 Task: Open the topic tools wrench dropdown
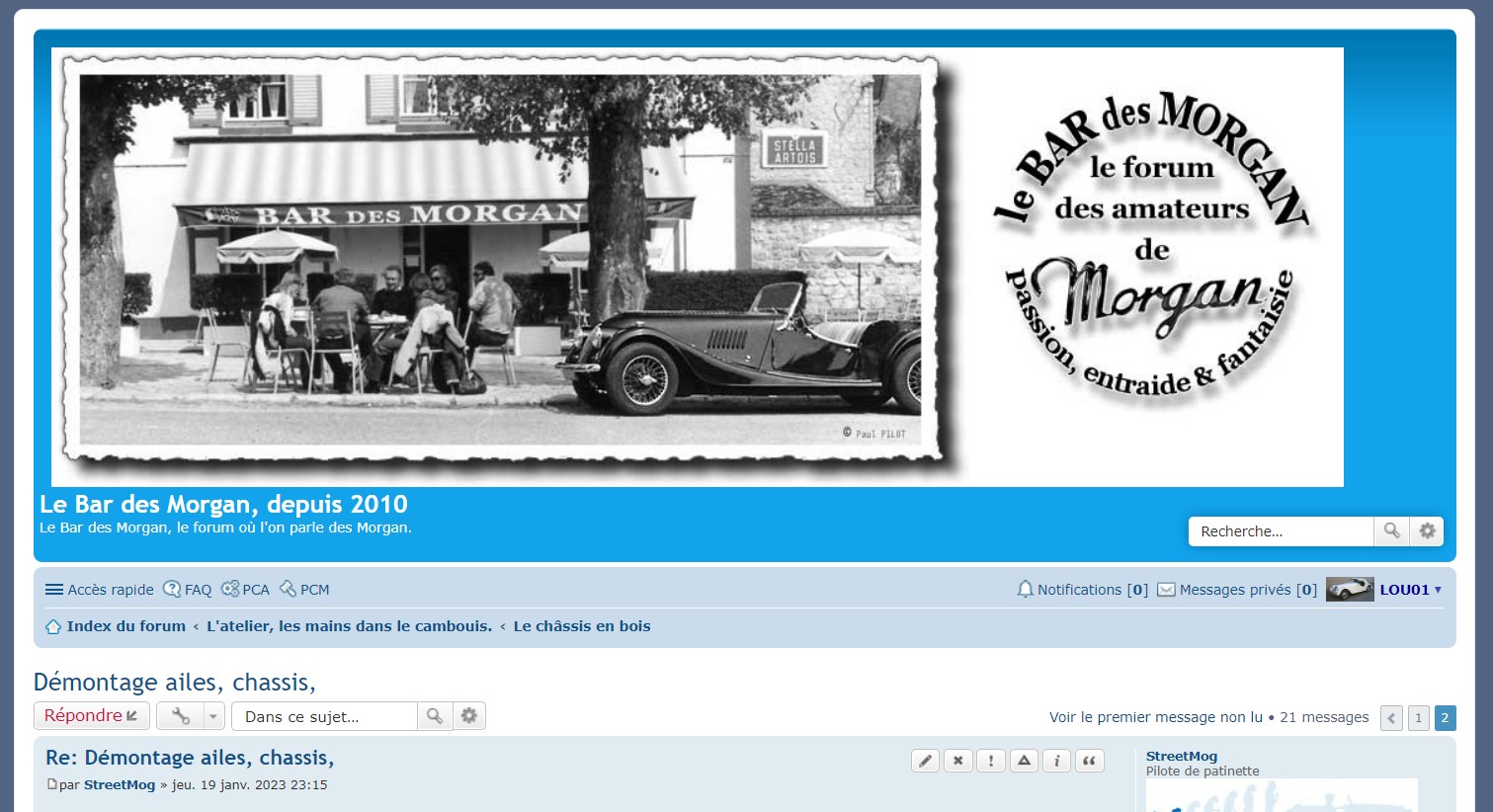191,716
